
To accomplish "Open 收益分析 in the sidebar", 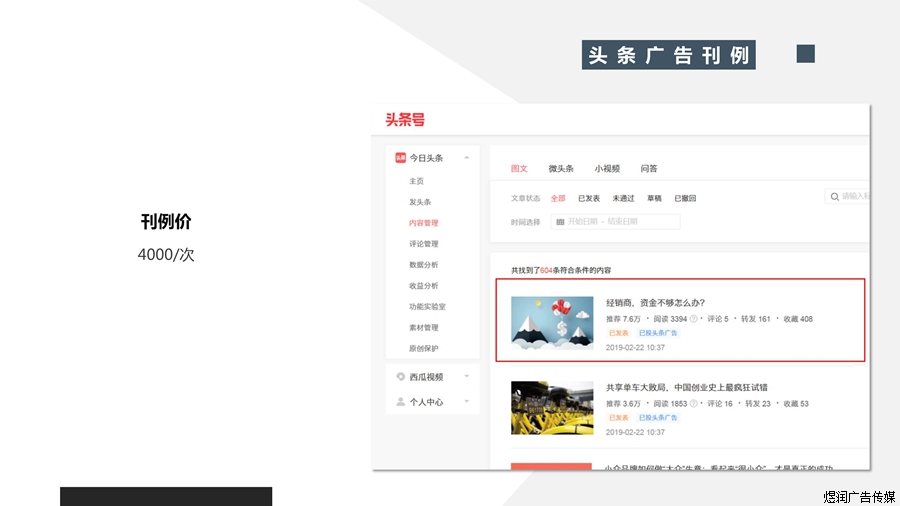I will pyautogui.click(x=424, y=286).
